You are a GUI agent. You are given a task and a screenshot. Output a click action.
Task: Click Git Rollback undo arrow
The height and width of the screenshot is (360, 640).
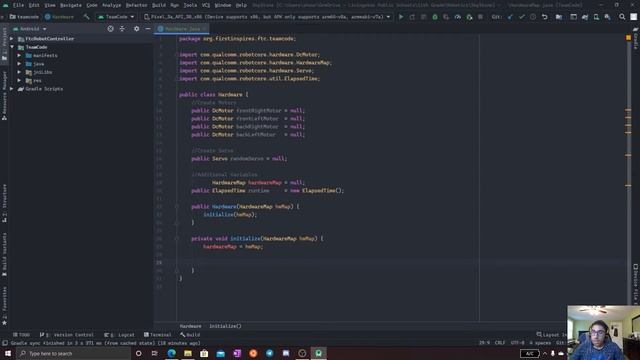tap(544, 17)
